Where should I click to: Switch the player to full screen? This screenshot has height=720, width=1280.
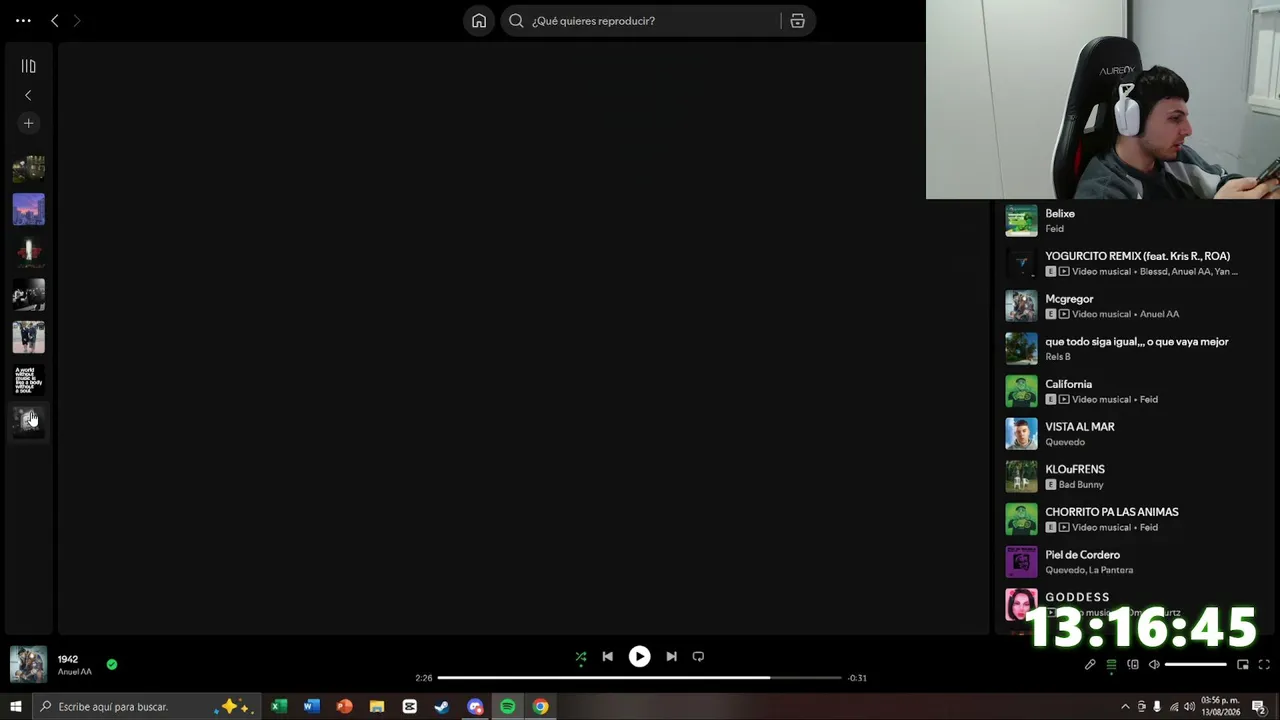1264,665
